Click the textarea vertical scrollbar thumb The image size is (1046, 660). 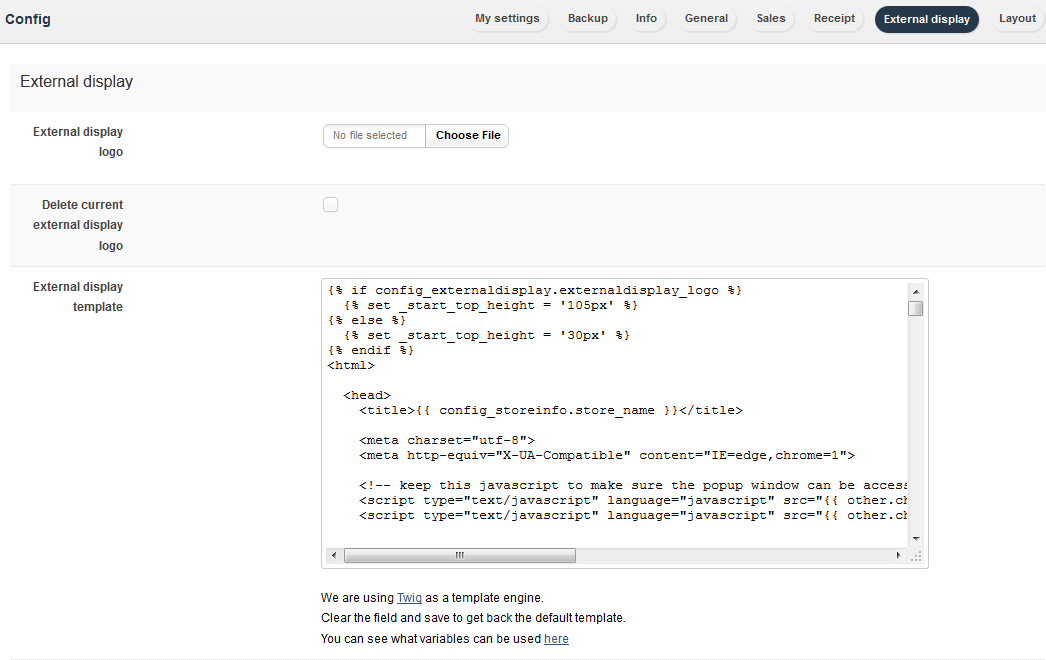[915, 308]
